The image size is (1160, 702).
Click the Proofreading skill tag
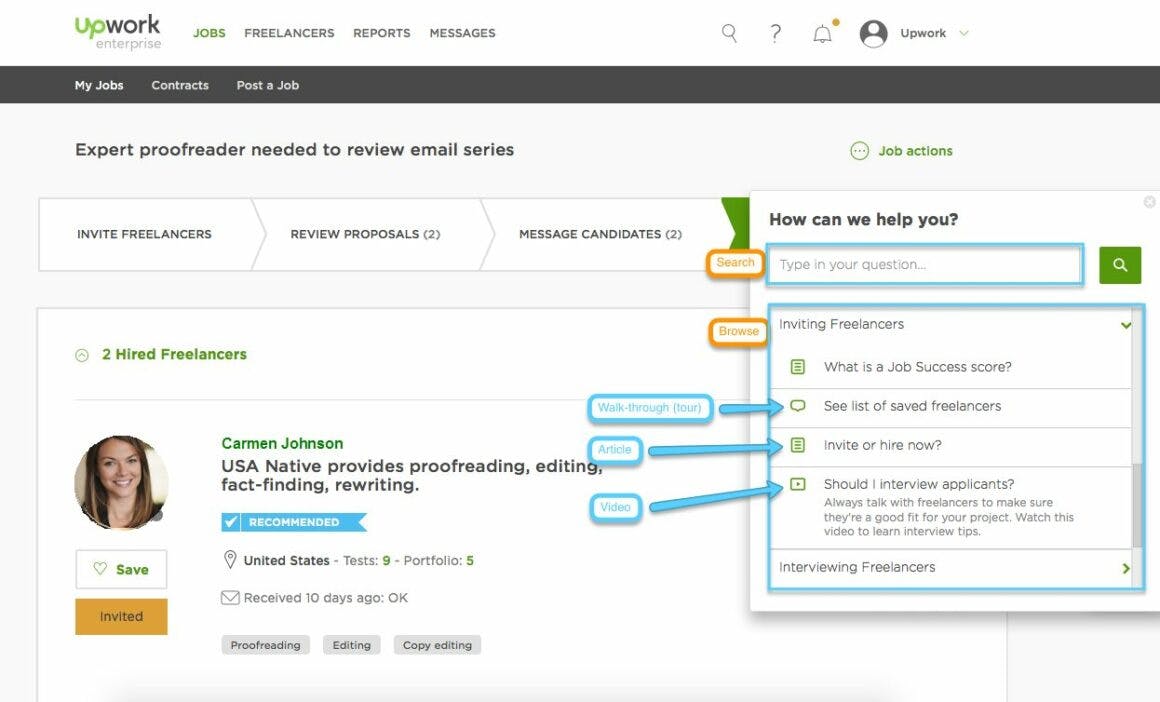point(266,645)
